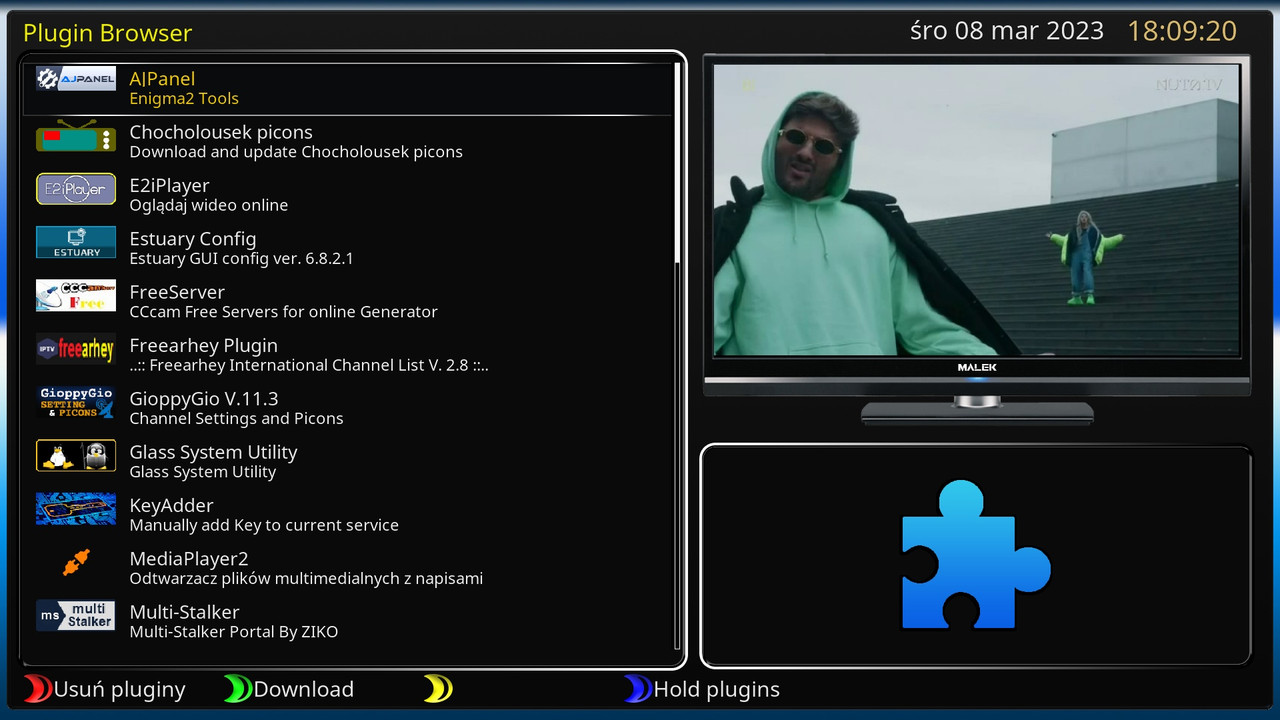Viewport: 1280px width, 720px height.
Task: Click the blue Hold plugins key icon
Action: [637, 689]
